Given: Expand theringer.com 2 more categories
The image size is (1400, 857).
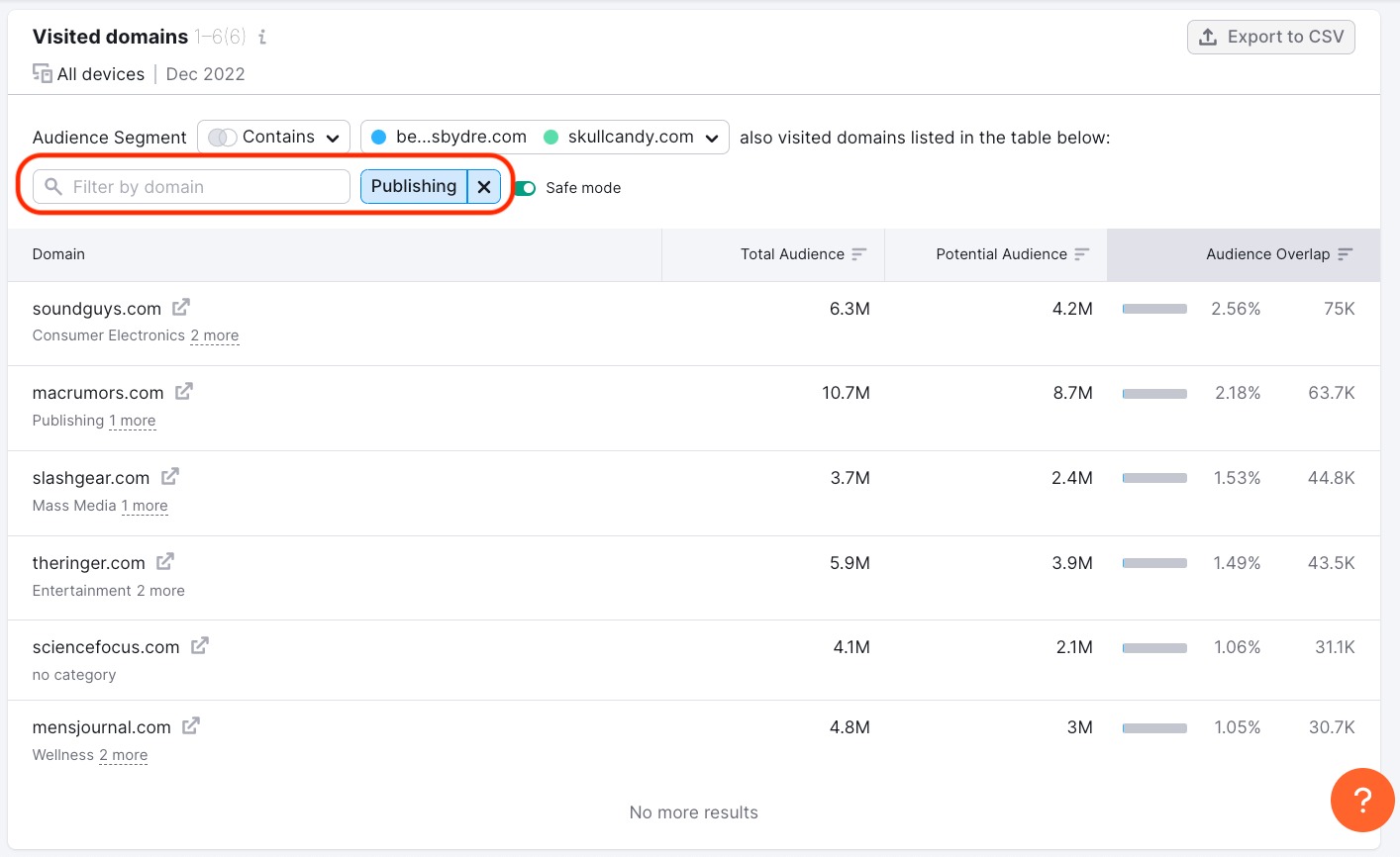Looking at the screenshot, I should tap(160, 591).
